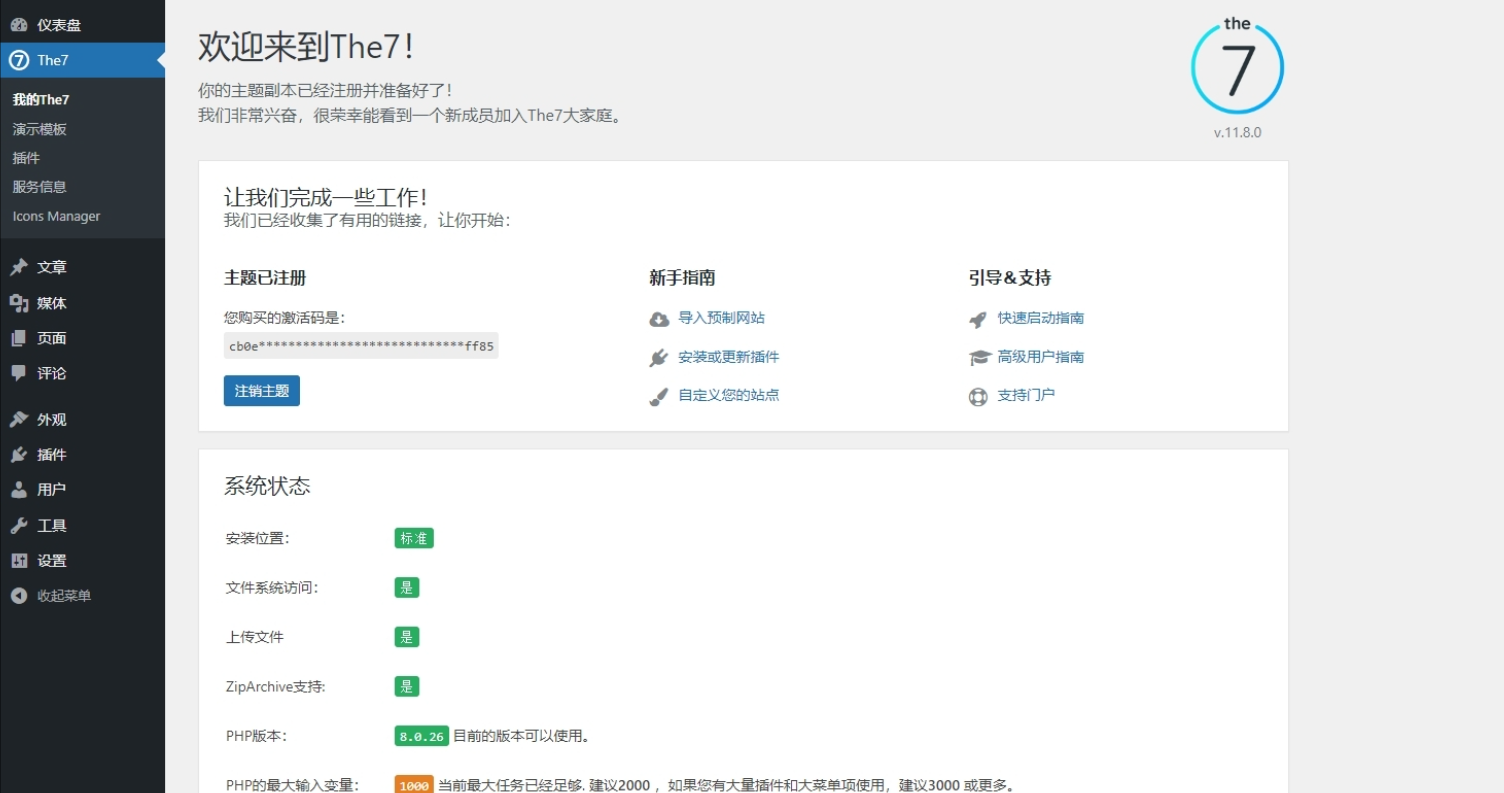Click the green 是 badge next to 上传文件
This screenshot has height=793, width=1504.
[x=407, y=637]
